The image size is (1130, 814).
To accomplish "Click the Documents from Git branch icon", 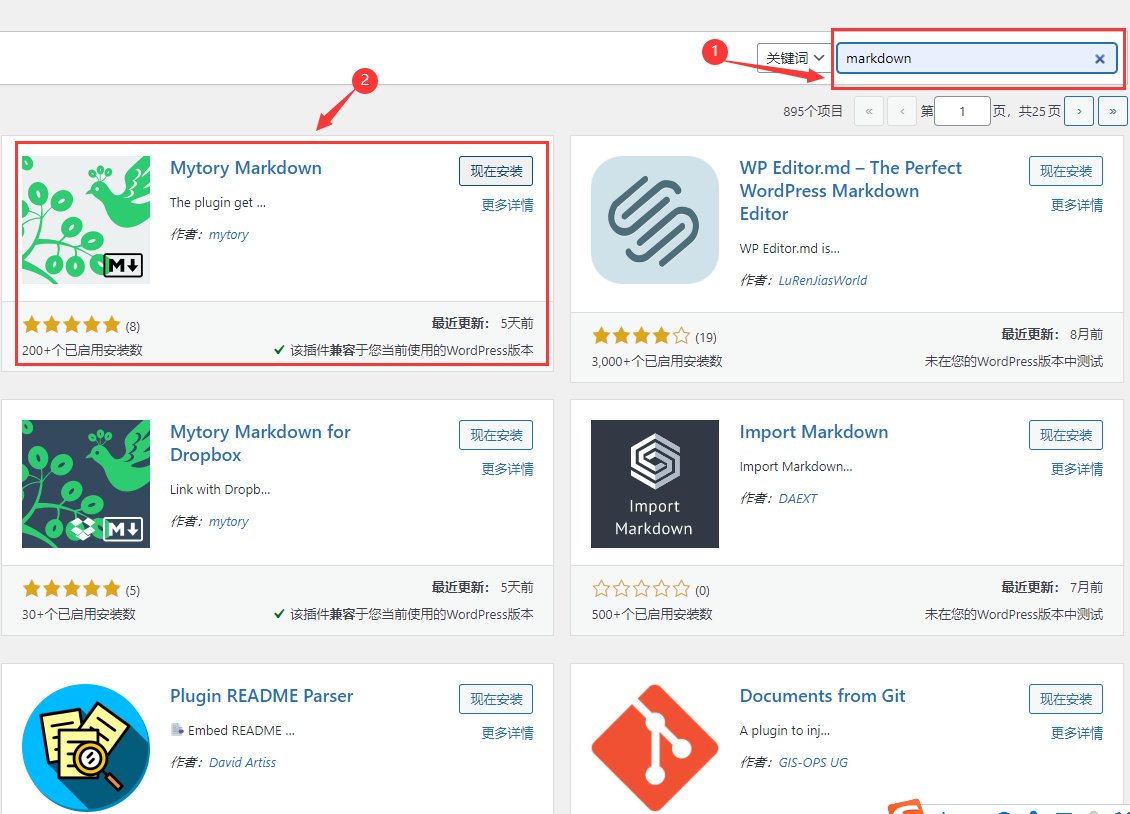I will [654, 747].
